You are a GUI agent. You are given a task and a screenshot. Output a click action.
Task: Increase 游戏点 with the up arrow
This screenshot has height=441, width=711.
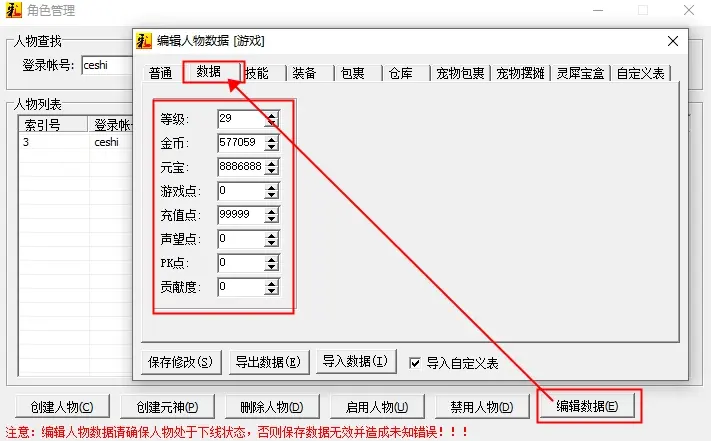(271, 187)
